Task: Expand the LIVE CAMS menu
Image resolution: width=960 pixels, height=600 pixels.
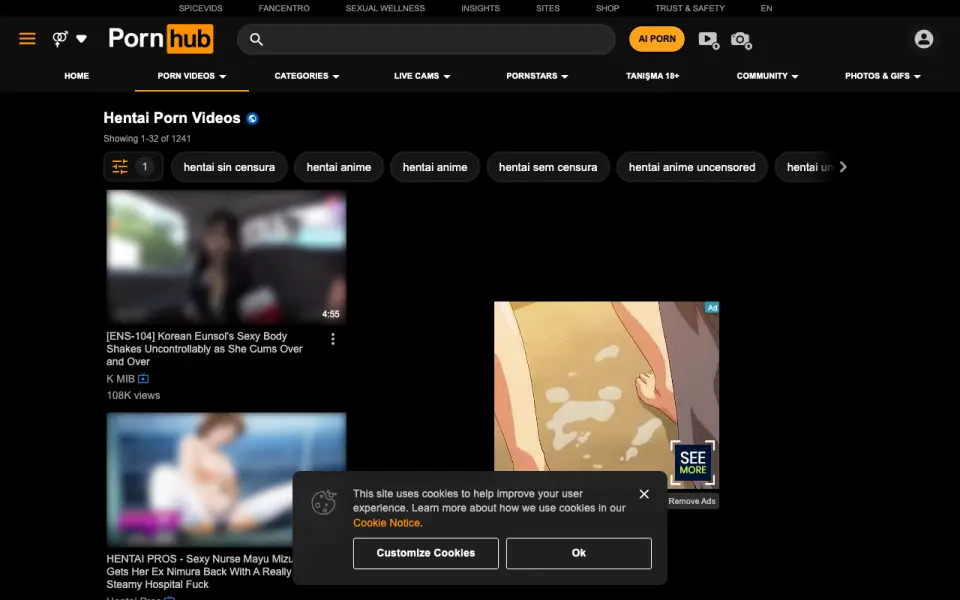Action: coord(422,76)
